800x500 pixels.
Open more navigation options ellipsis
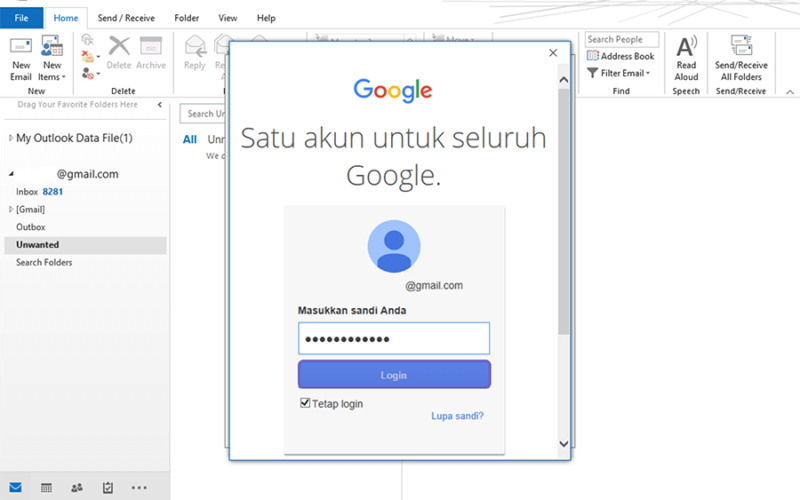(x=139, y=488)
